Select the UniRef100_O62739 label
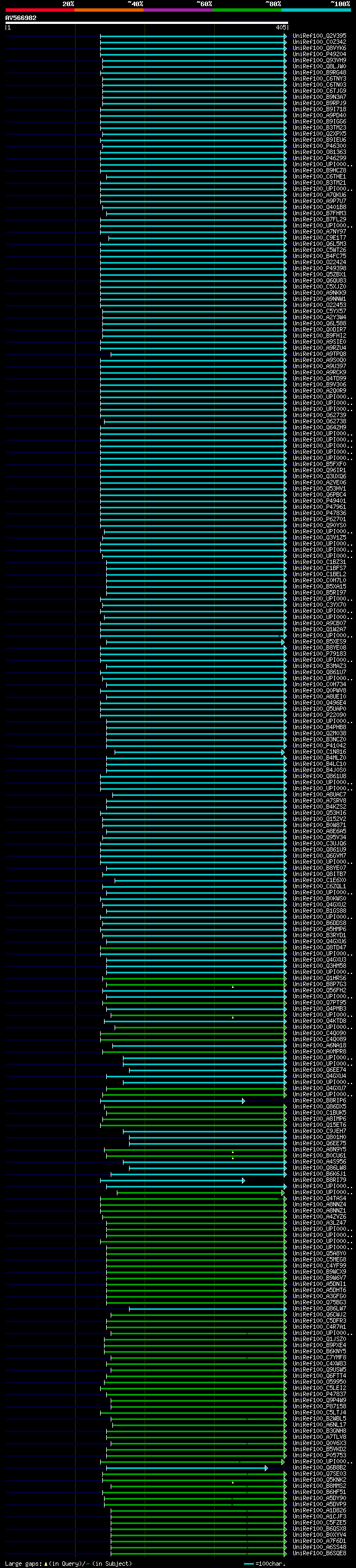This screenshot has height=1568, width=356. click(319, 415)
